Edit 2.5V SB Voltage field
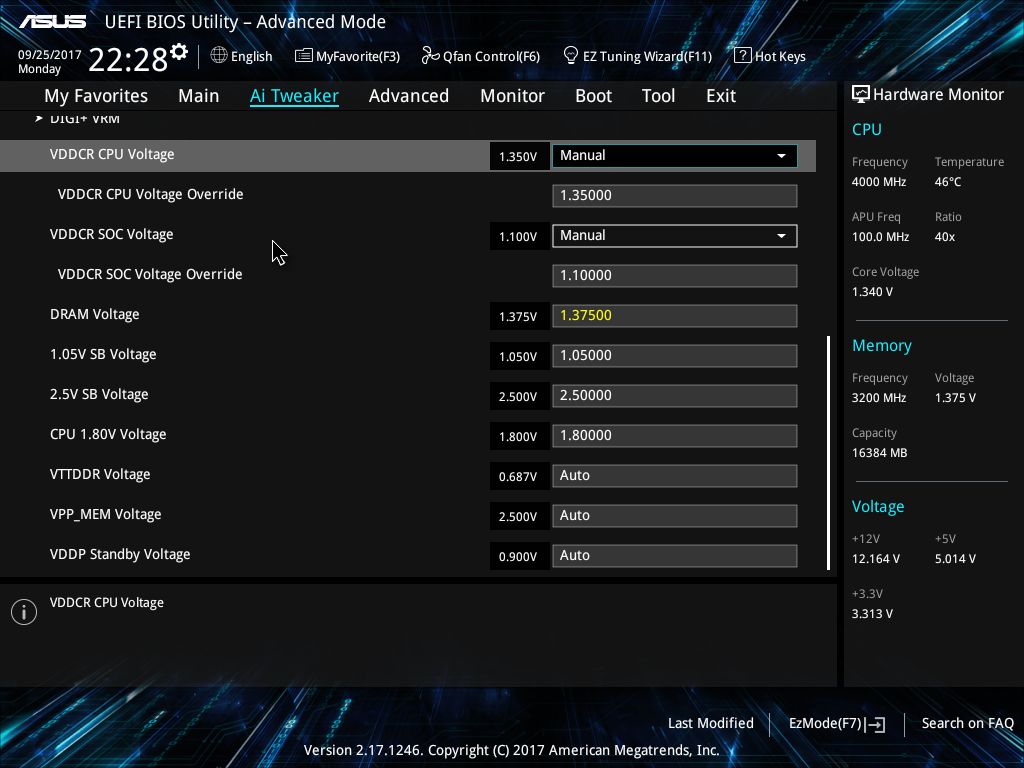This screenshot has width=1024, height=768. [675, 396]
